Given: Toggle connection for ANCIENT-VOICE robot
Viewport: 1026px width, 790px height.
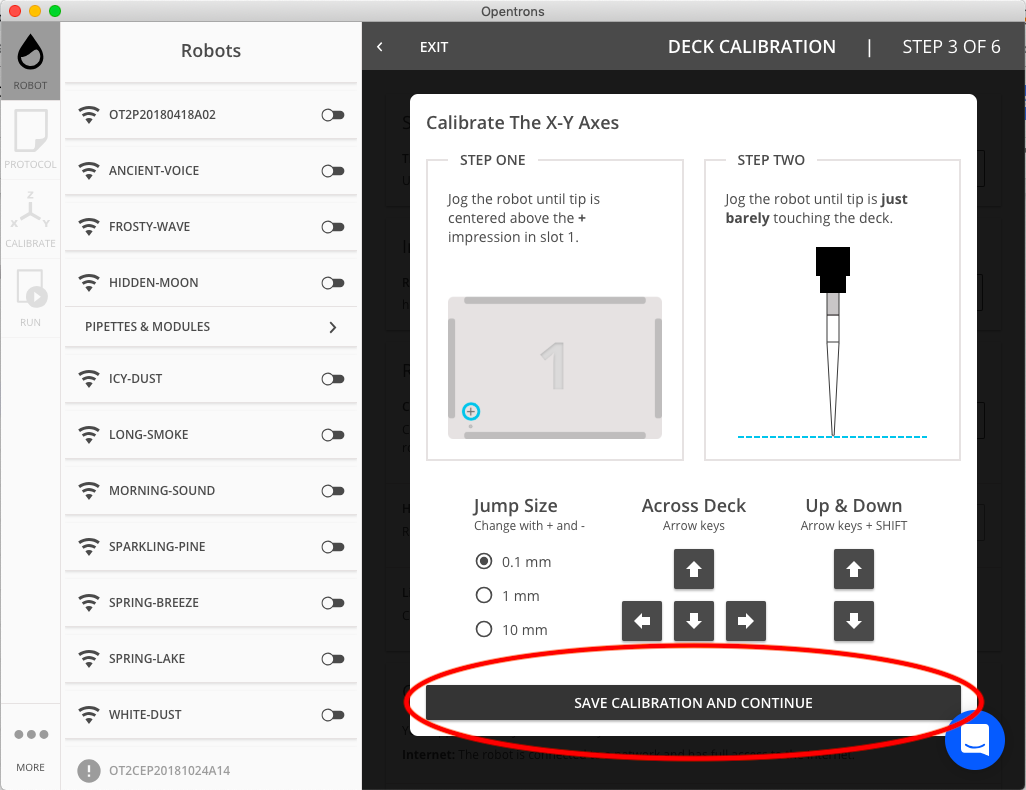Looking at the screenshot, I should coord(332,171).
